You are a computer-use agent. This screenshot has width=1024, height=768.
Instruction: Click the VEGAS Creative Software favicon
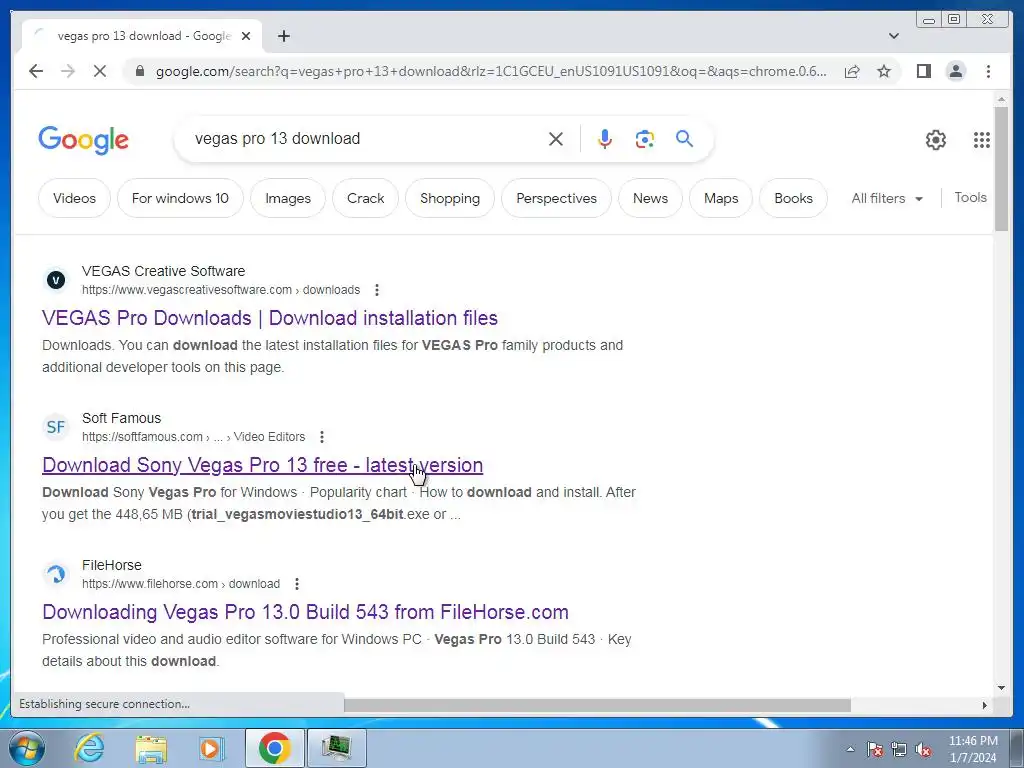click(56, 280)
